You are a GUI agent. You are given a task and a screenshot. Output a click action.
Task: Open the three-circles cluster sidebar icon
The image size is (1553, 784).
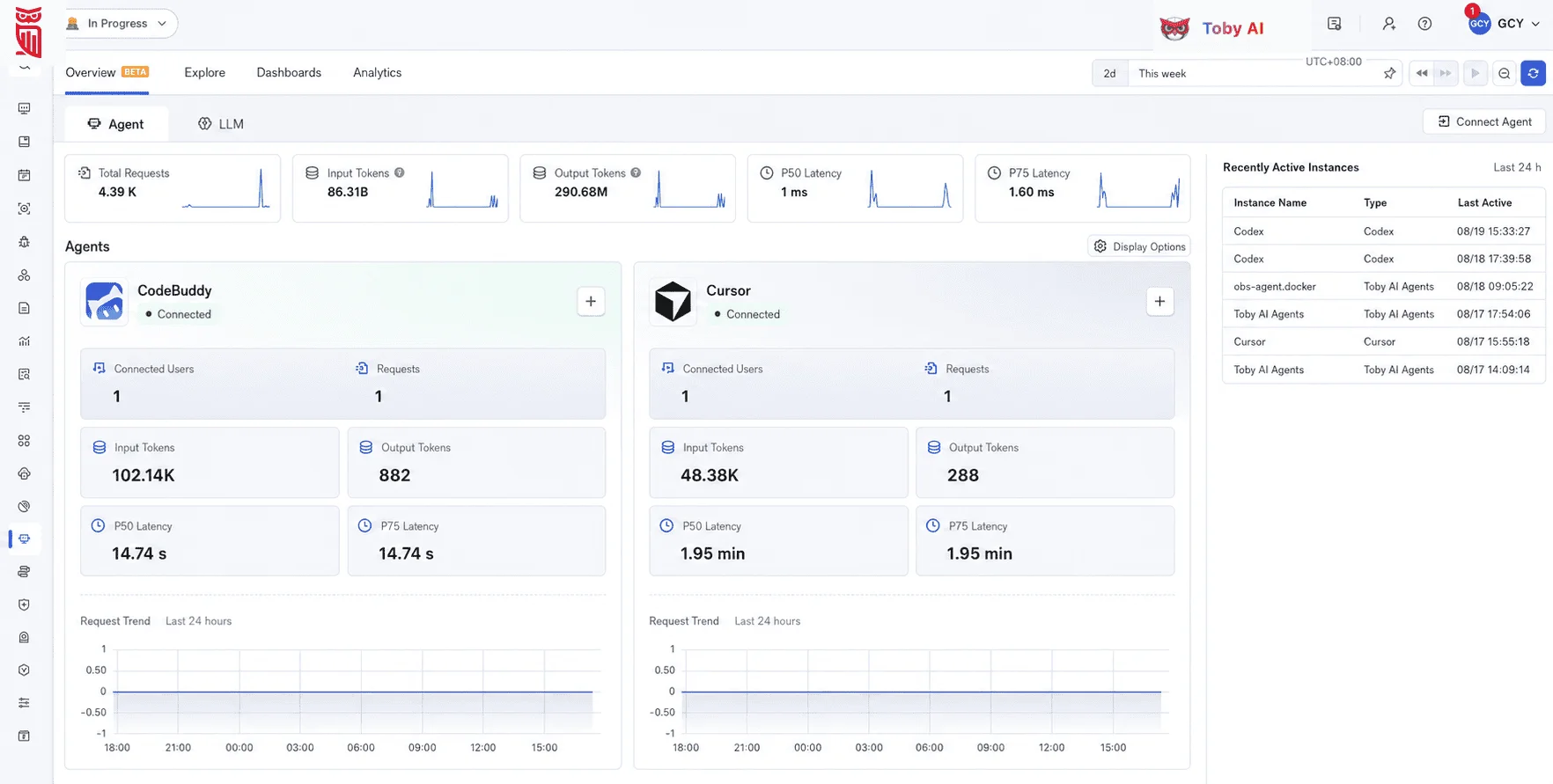[x=25, y=275]
